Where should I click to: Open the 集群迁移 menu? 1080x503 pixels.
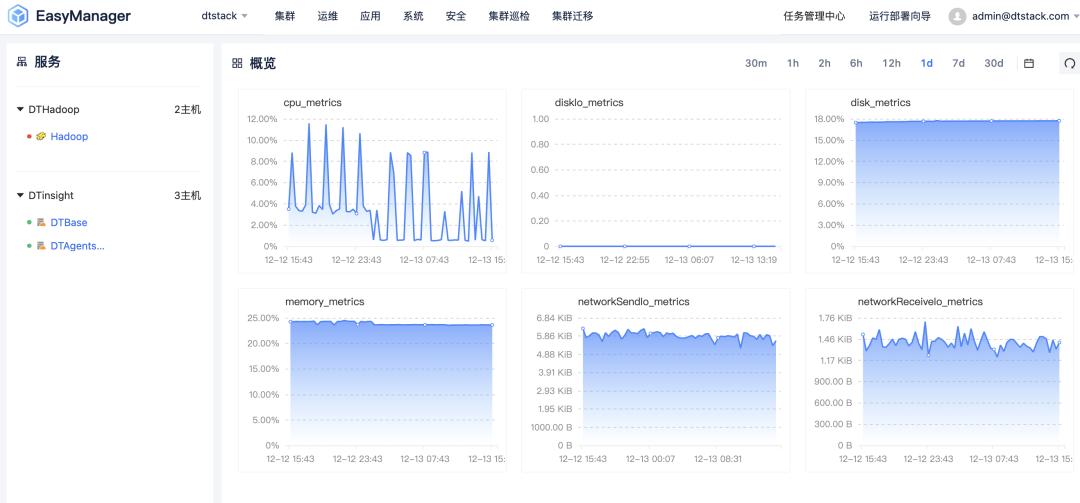click(573, 17)
